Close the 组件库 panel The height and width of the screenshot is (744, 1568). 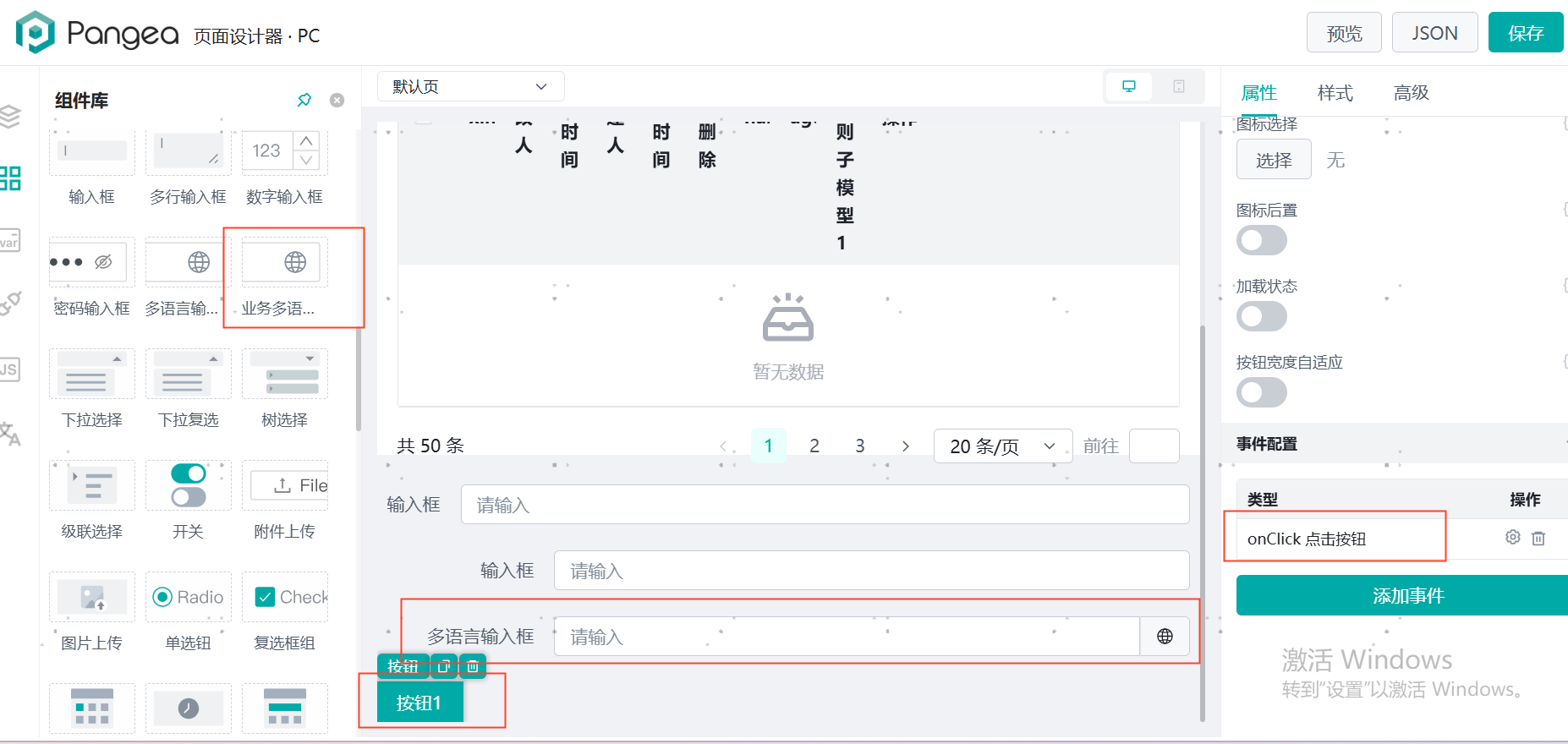pyautogui.click(x=337, y=100)
